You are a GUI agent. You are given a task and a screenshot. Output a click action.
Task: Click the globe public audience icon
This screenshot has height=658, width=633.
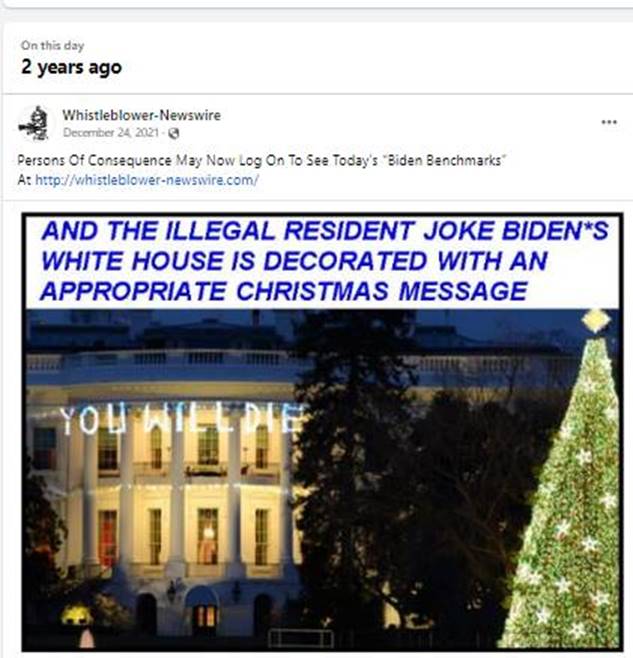click(174, 133)
